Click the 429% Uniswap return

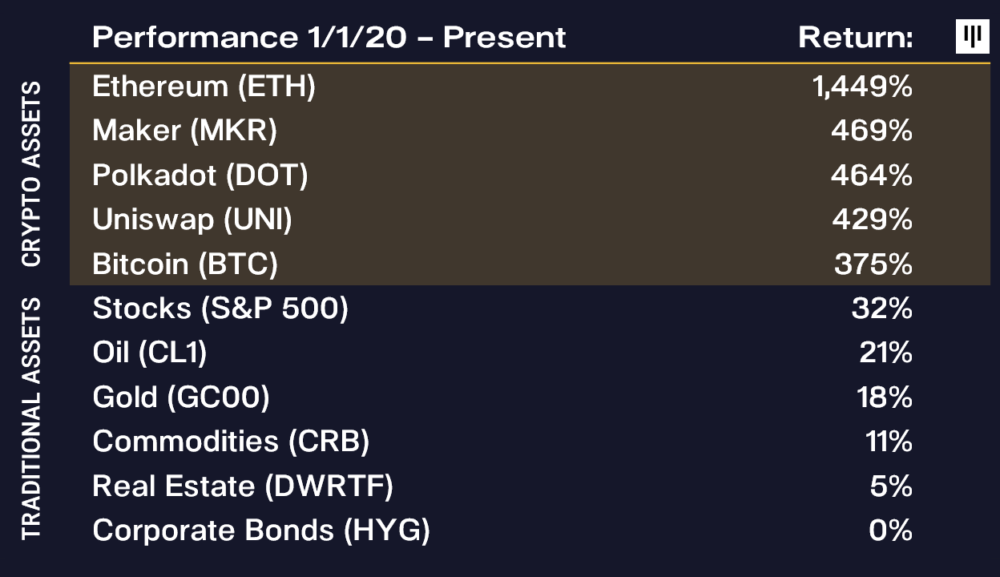(x=872, y=219)
